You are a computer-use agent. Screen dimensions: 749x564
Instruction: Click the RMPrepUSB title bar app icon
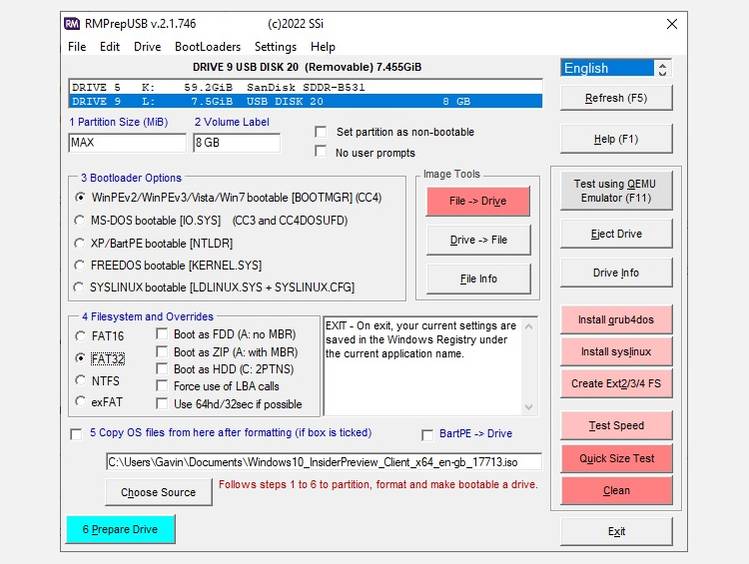[x=72, y=24]
